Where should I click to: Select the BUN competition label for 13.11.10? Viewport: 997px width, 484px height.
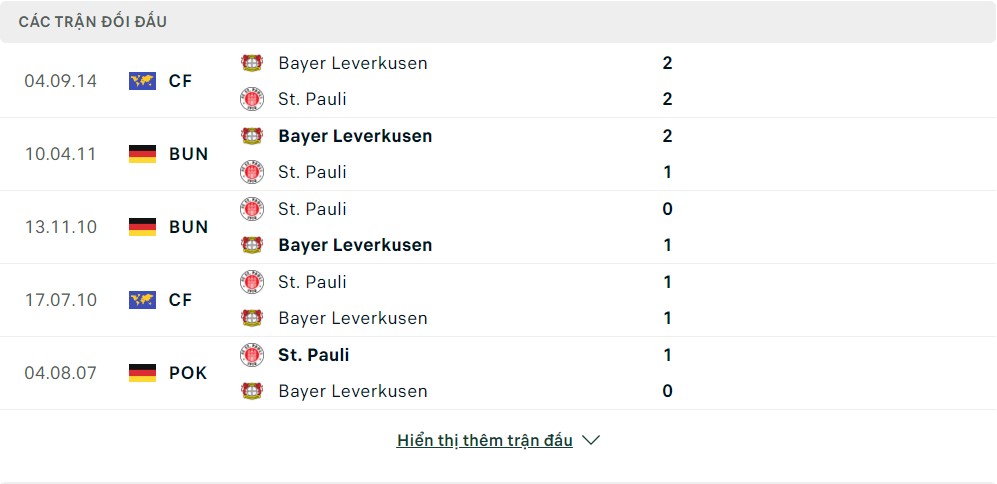189,227
